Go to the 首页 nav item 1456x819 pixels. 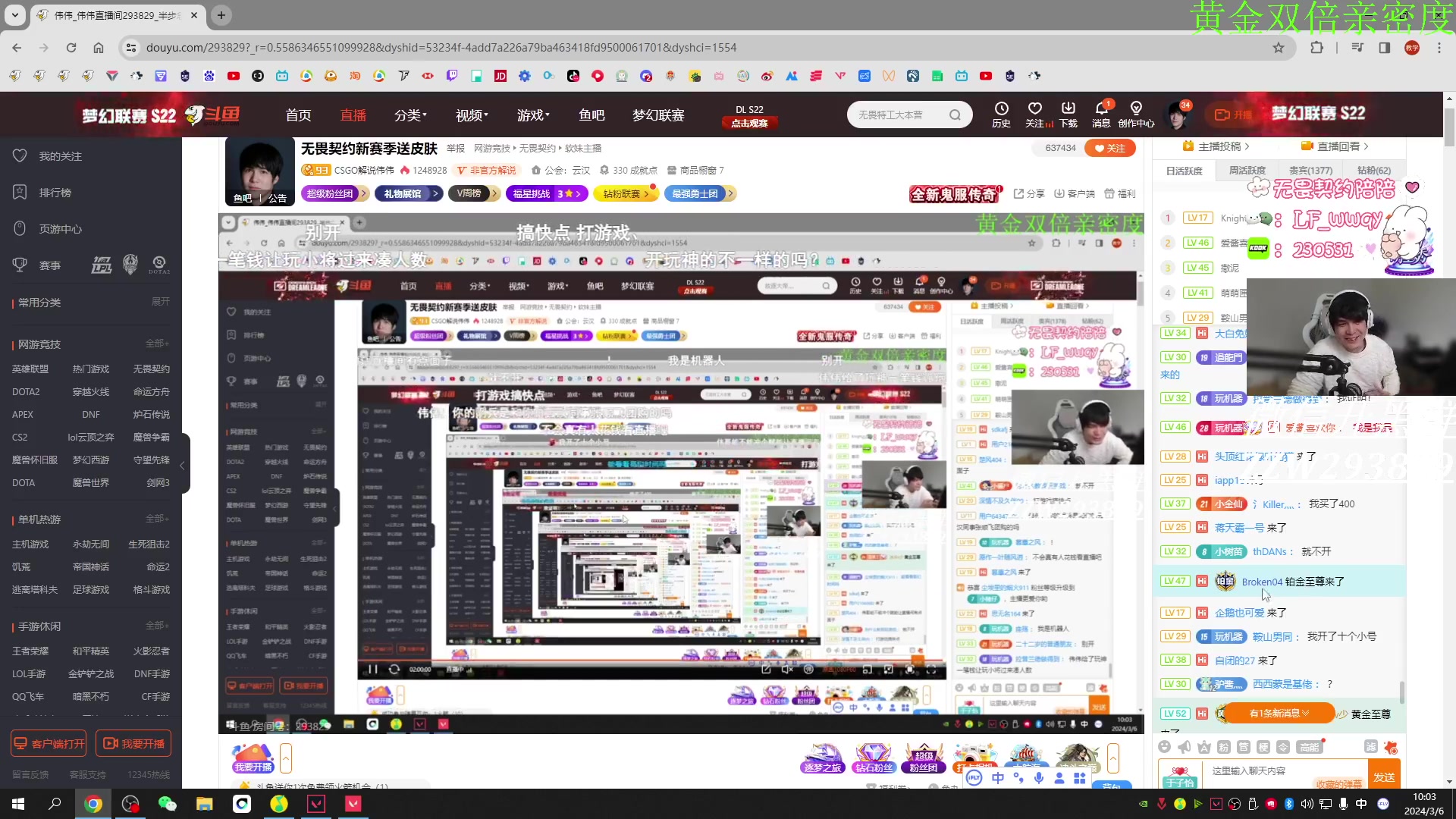(x=298, y=115)
